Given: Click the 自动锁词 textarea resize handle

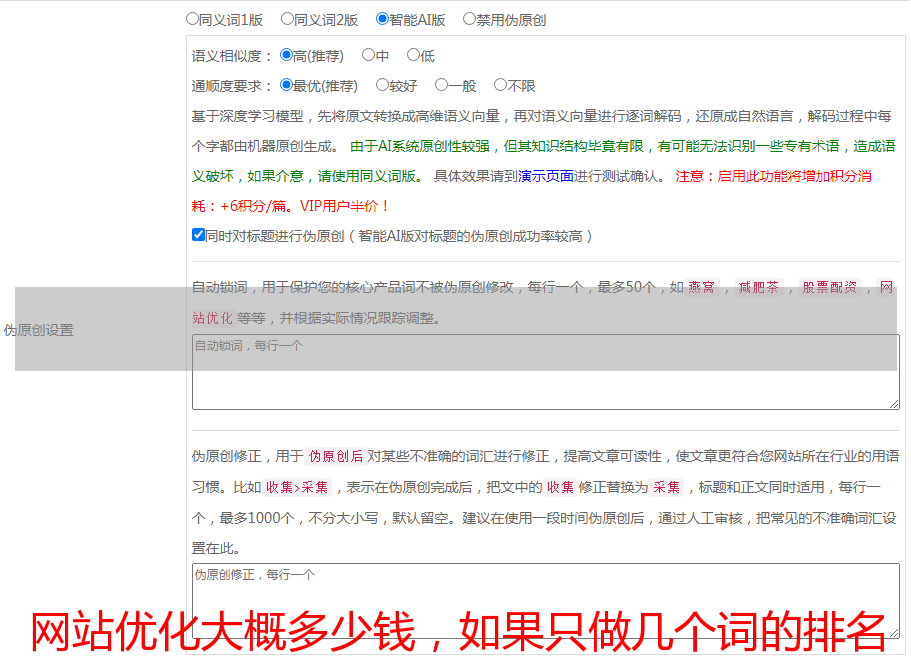Looking at the screenshot, I should click(894, 404).
